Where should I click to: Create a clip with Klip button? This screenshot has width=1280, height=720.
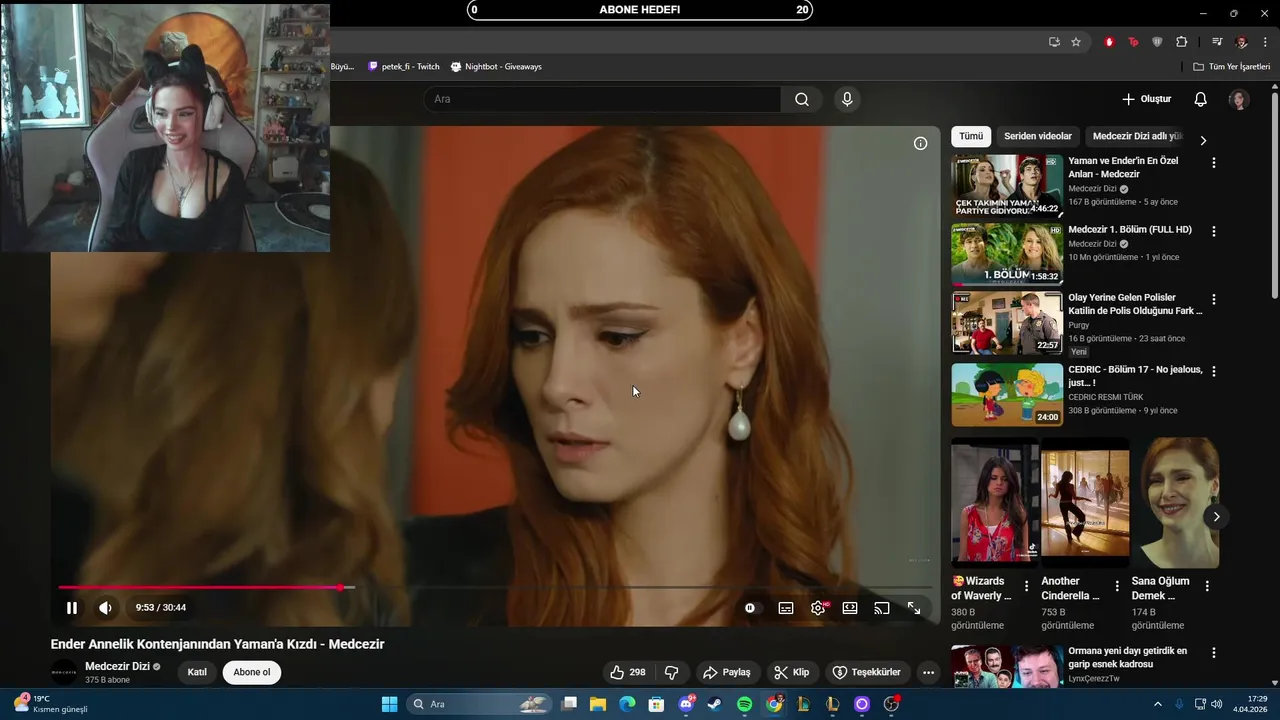point(792,672)
